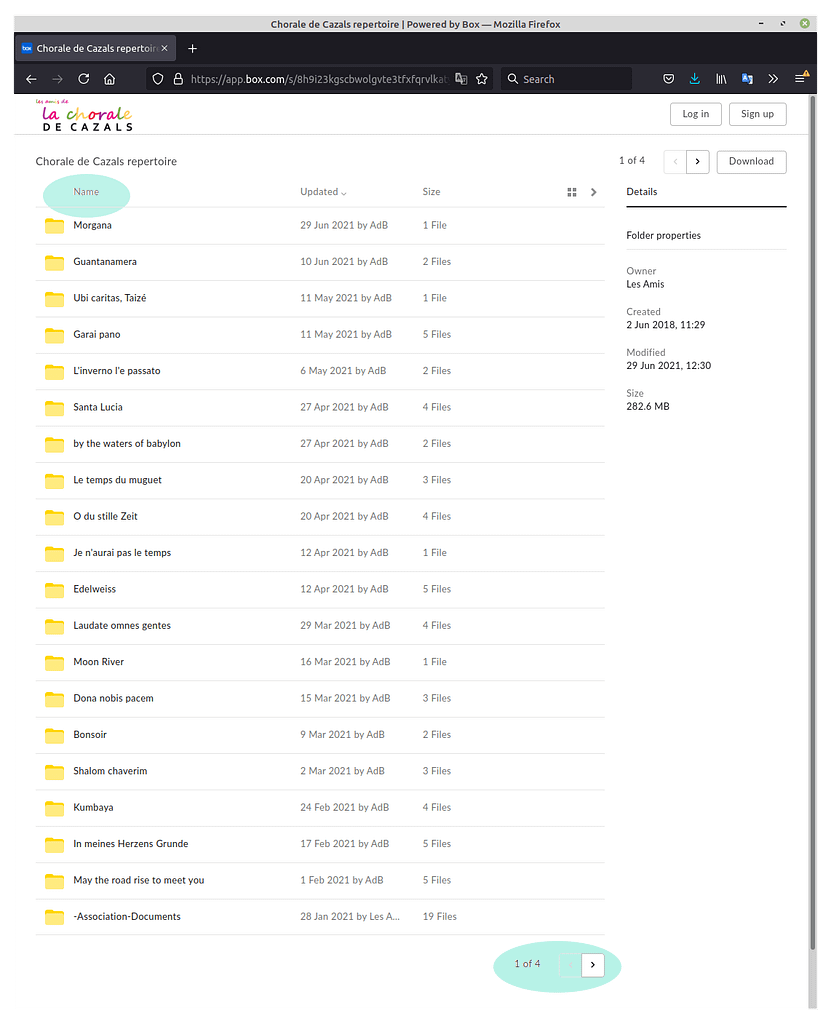Open the Firefox application menu

pyautogui.click(x=800, y=79)
